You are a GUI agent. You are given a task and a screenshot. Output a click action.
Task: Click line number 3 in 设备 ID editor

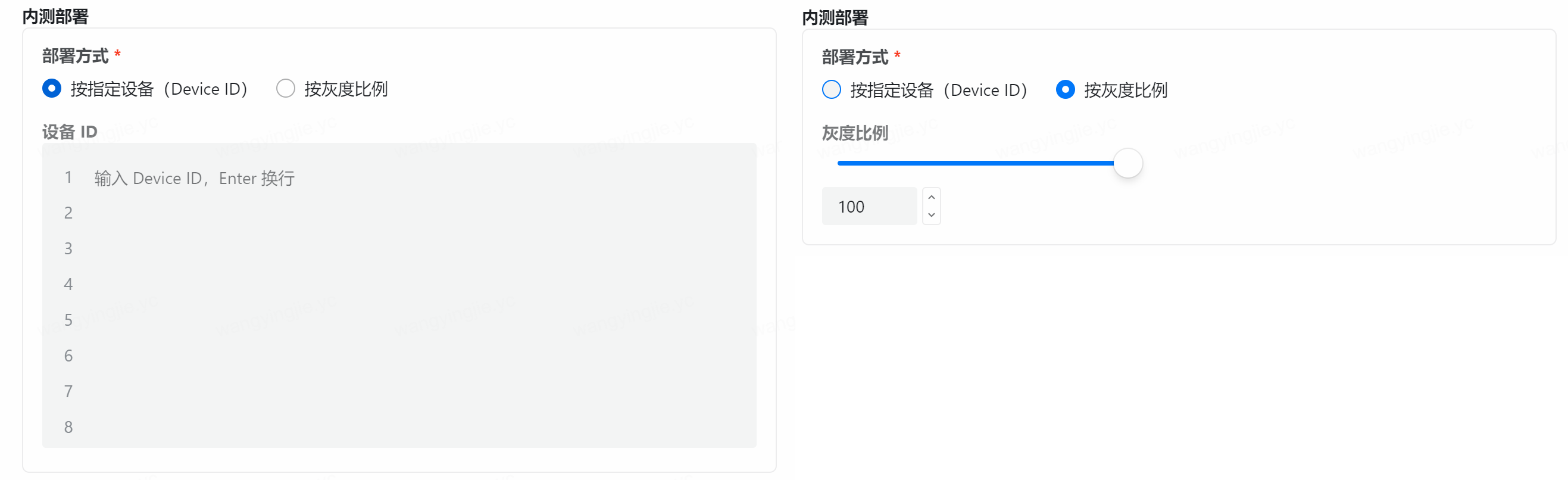68,248
